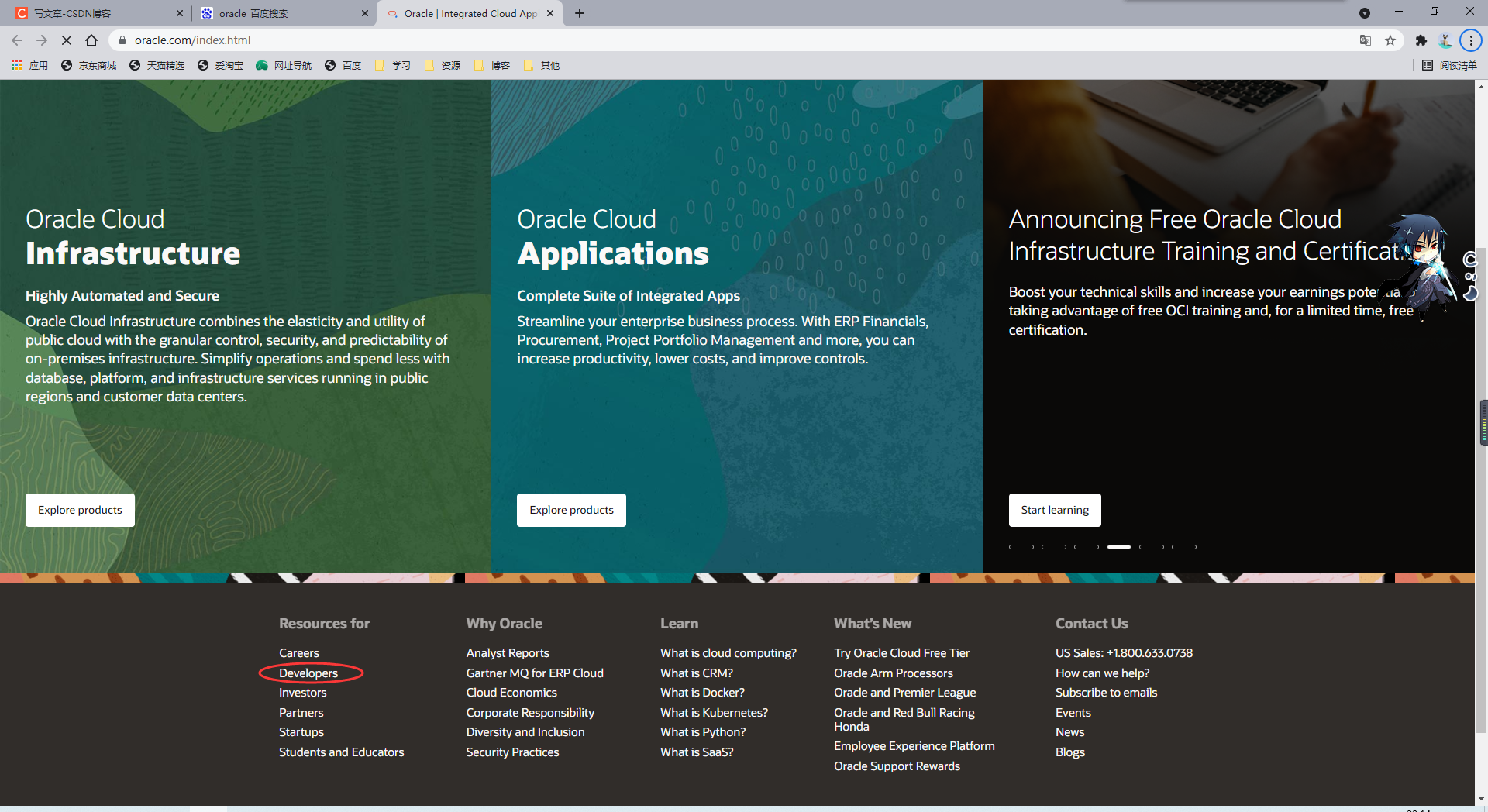Image resolution: width=1488 pixels, height=812 pixels.
Task: Open How can we help? link
Action: [1102, 673]
